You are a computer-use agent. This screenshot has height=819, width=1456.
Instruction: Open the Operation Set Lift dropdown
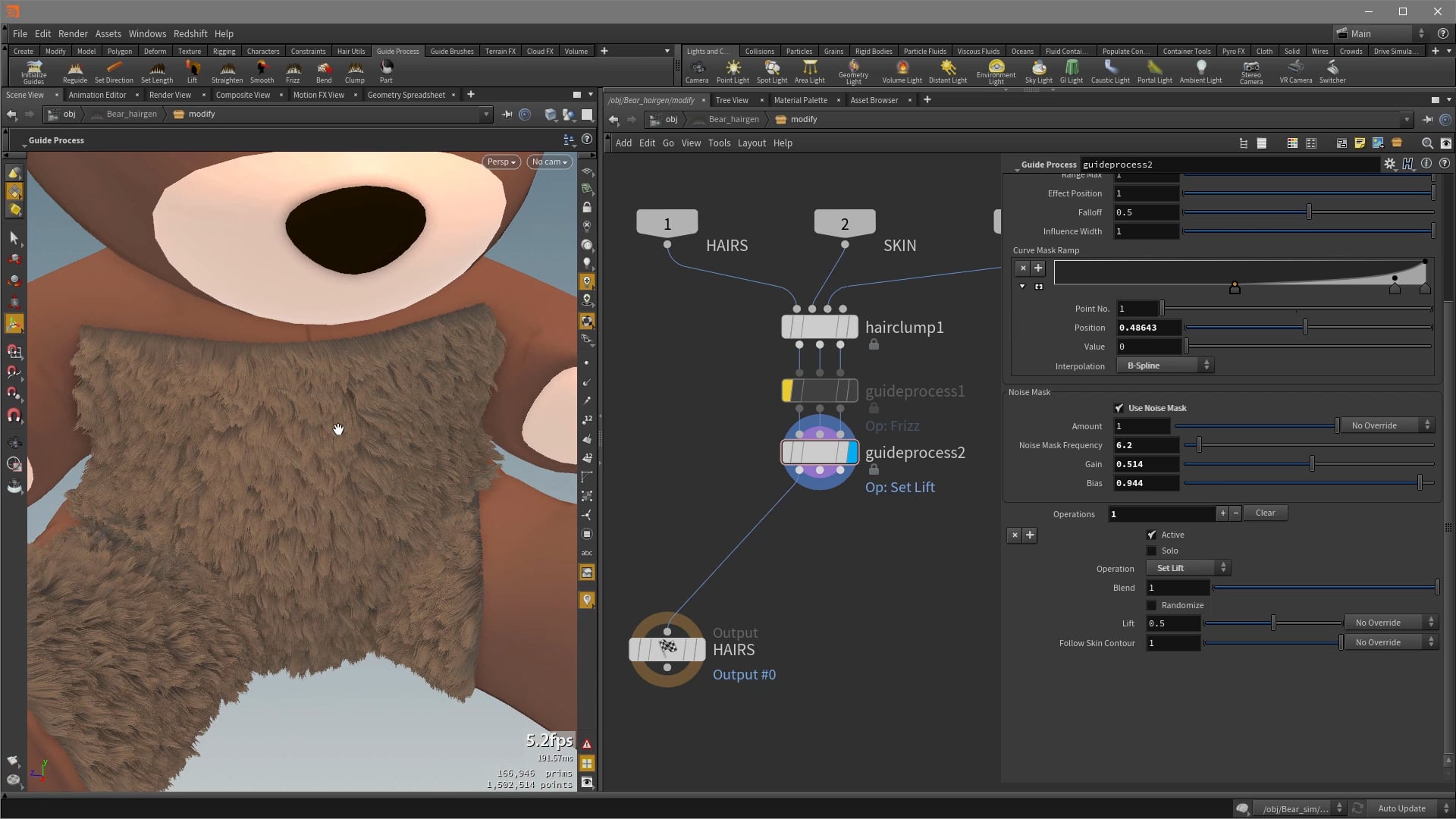click(1188, 568)
